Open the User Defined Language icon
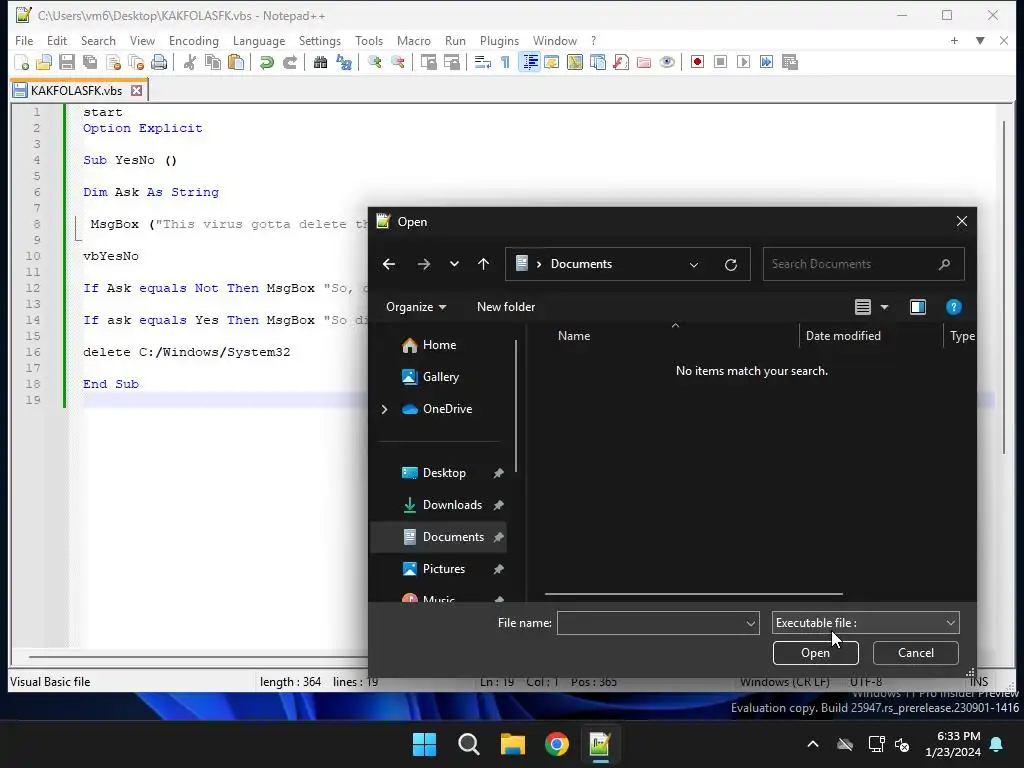The width and height of the screenshot is (1024, 768). 552,62
